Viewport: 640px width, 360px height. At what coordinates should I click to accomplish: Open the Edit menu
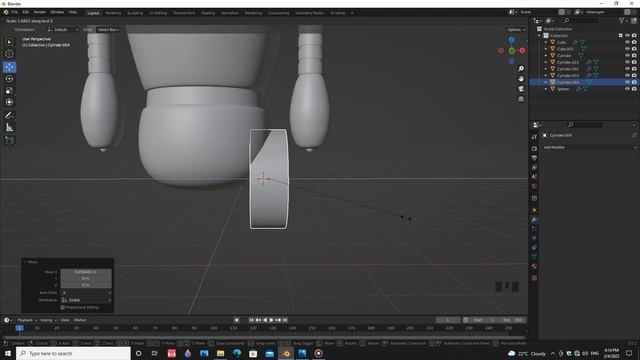coord(26,12)
